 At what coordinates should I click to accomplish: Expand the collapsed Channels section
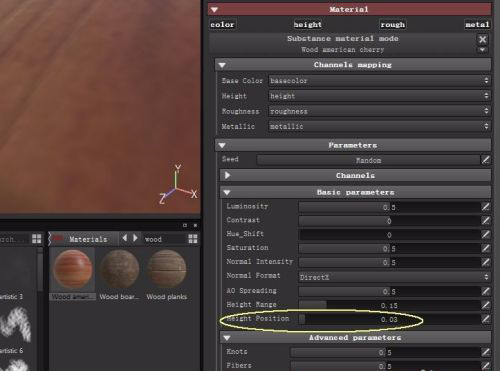coord(355,175)
